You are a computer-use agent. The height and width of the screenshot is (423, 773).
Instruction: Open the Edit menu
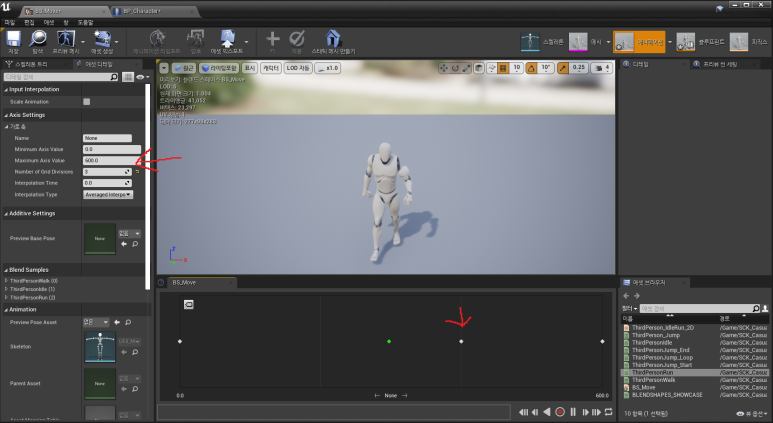pos(29,22)
